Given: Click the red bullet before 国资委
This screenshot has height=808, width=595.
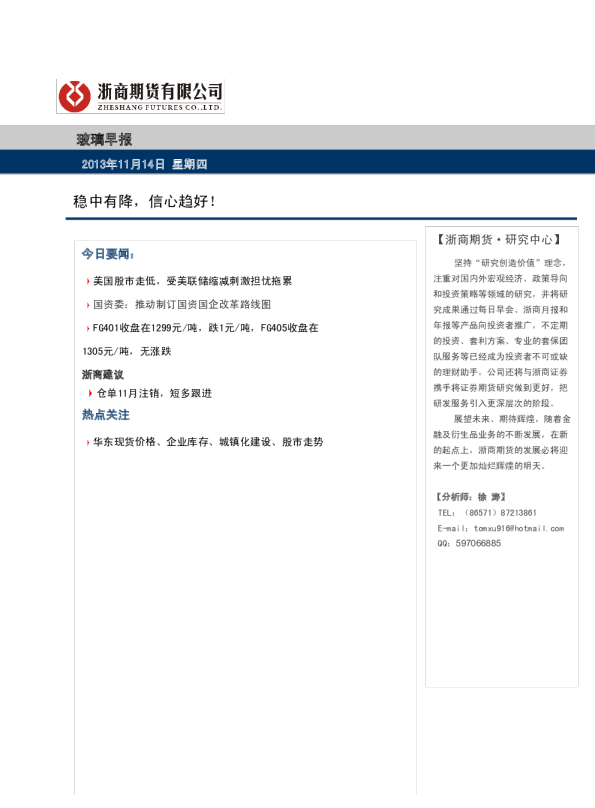Looking at the screenshot, I should click(x=88, y=305).
